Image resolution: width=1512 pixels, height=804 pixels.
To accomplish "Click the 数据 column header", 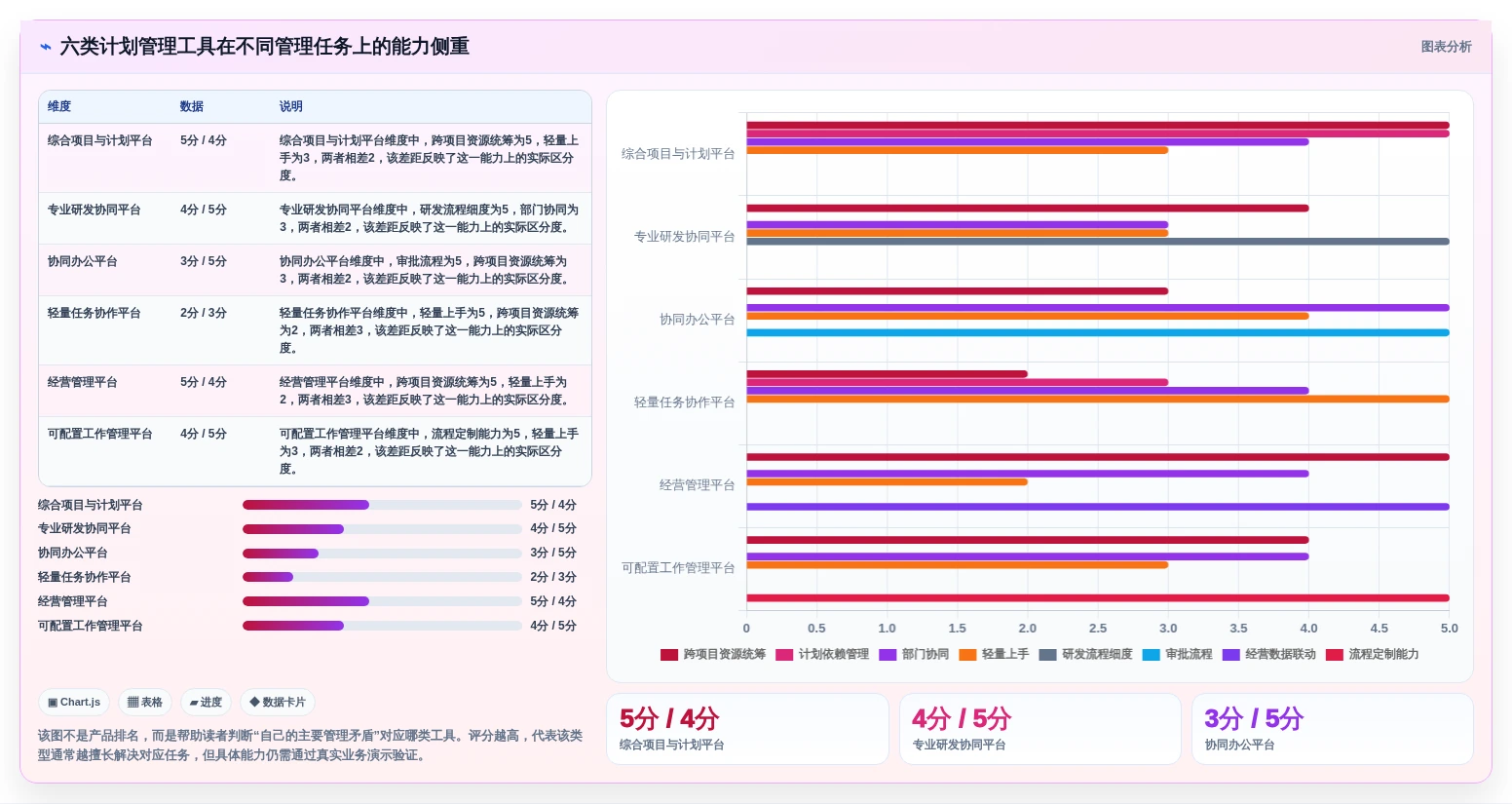I will click(x=192, y=106).
